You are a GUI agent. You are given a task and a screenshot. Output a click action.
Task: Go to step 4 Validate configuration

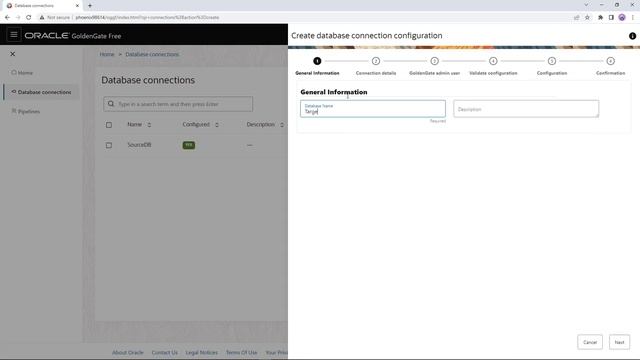(x=493, y=61)
